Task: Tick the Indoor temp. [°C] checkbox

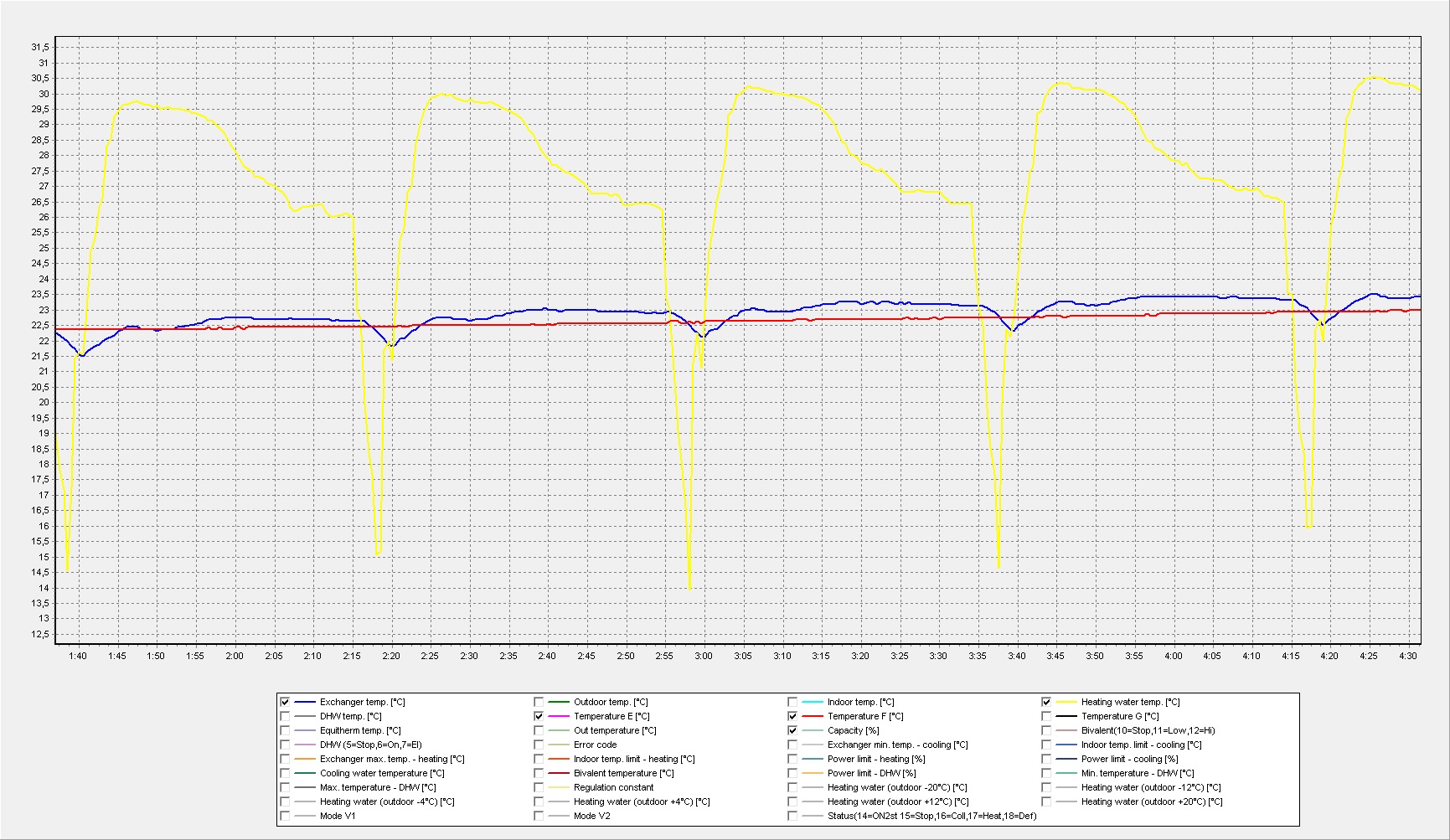Action: coord(792,702)
